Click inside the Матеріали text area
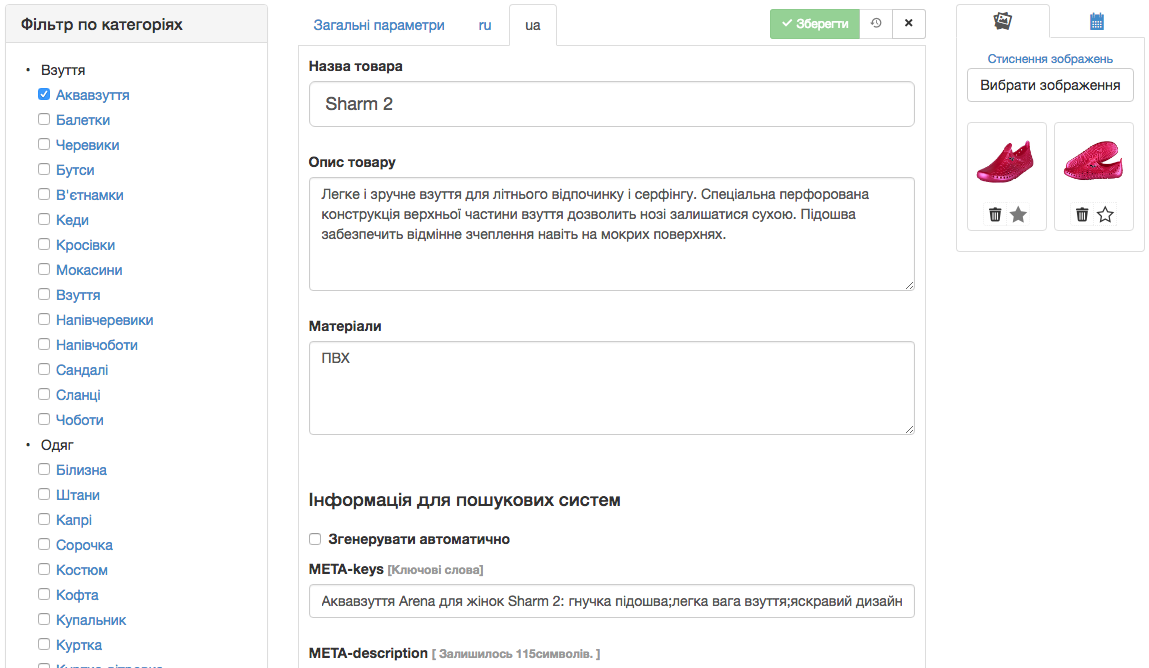 611,388
